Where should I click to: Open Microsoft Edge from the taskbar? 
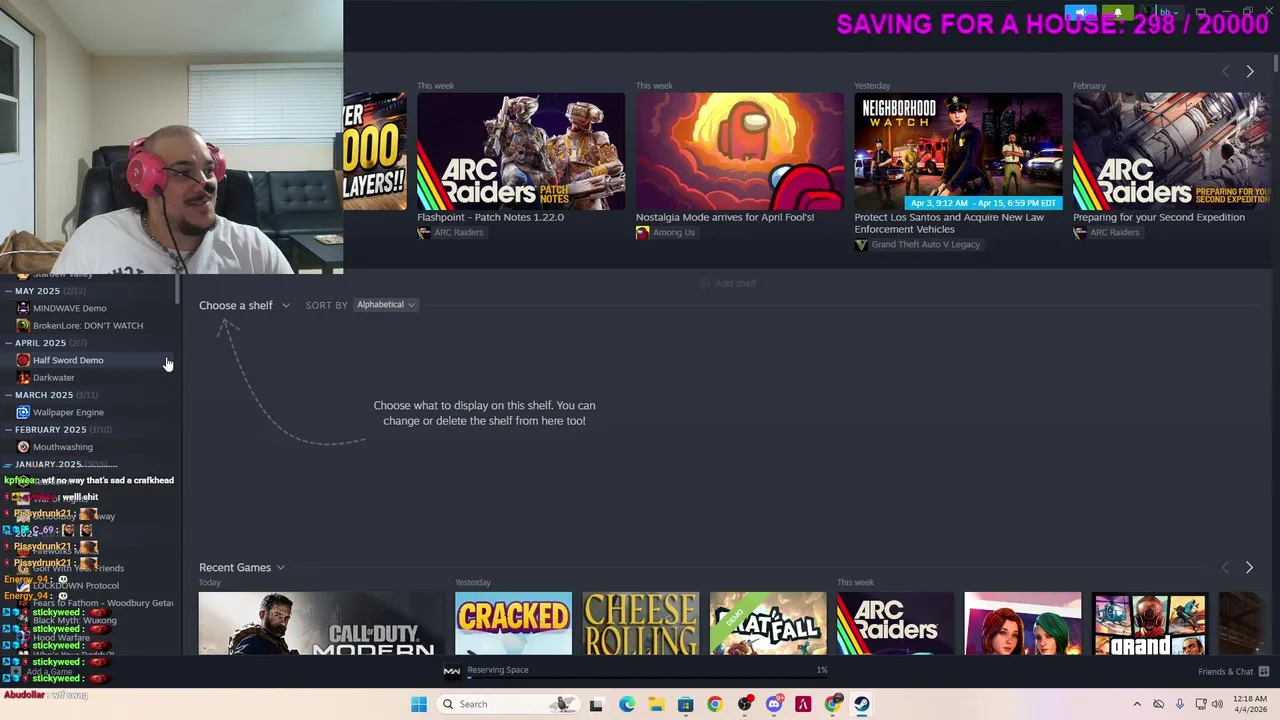627,704
